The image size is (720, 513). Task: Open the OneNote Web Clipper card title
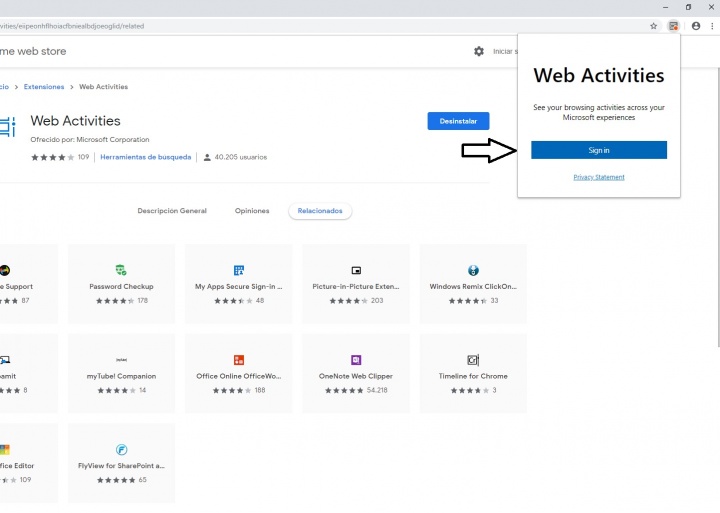click(356, 376)
